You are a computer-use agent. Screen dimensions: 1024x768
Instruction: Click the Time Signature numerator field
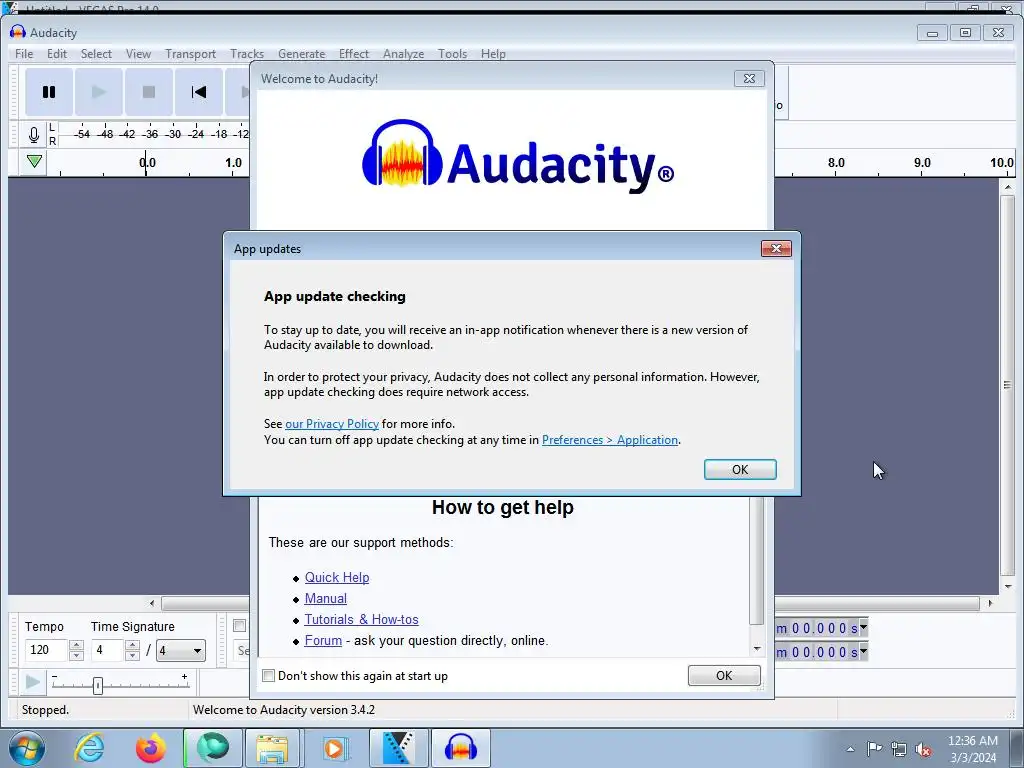(x=107, y=650)
